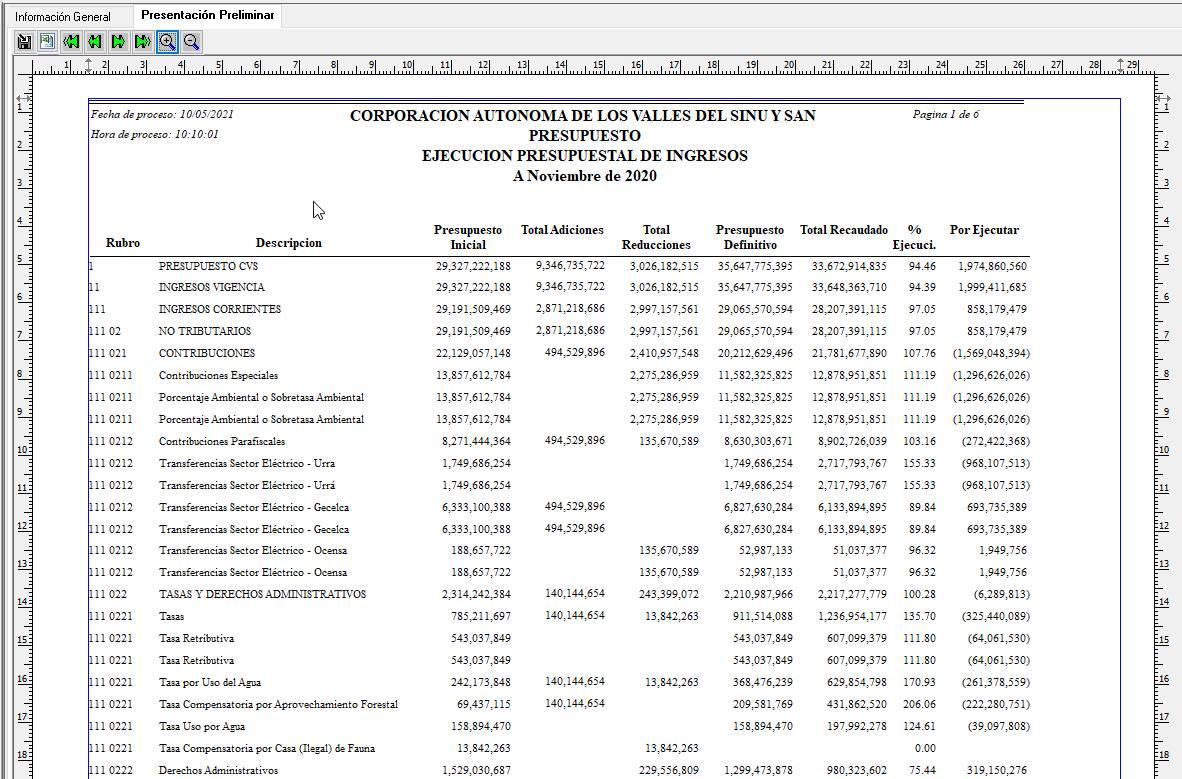Screen dimensions: 1182x779
Task: Click the report title CORPORACION AUTONOMA heading
Action: [582, 116]
